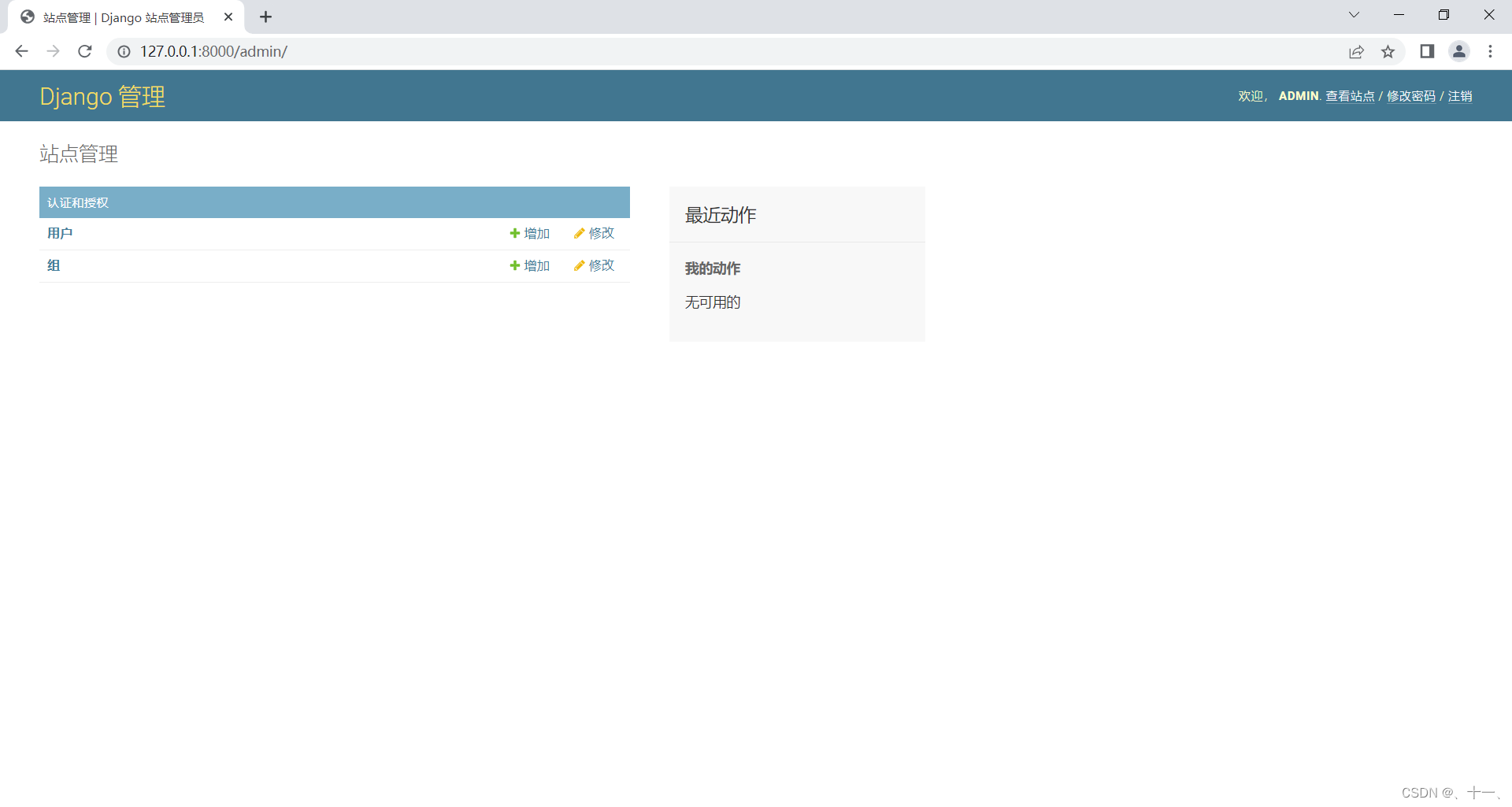Click 修改 in the 组 row

(595, 265)
